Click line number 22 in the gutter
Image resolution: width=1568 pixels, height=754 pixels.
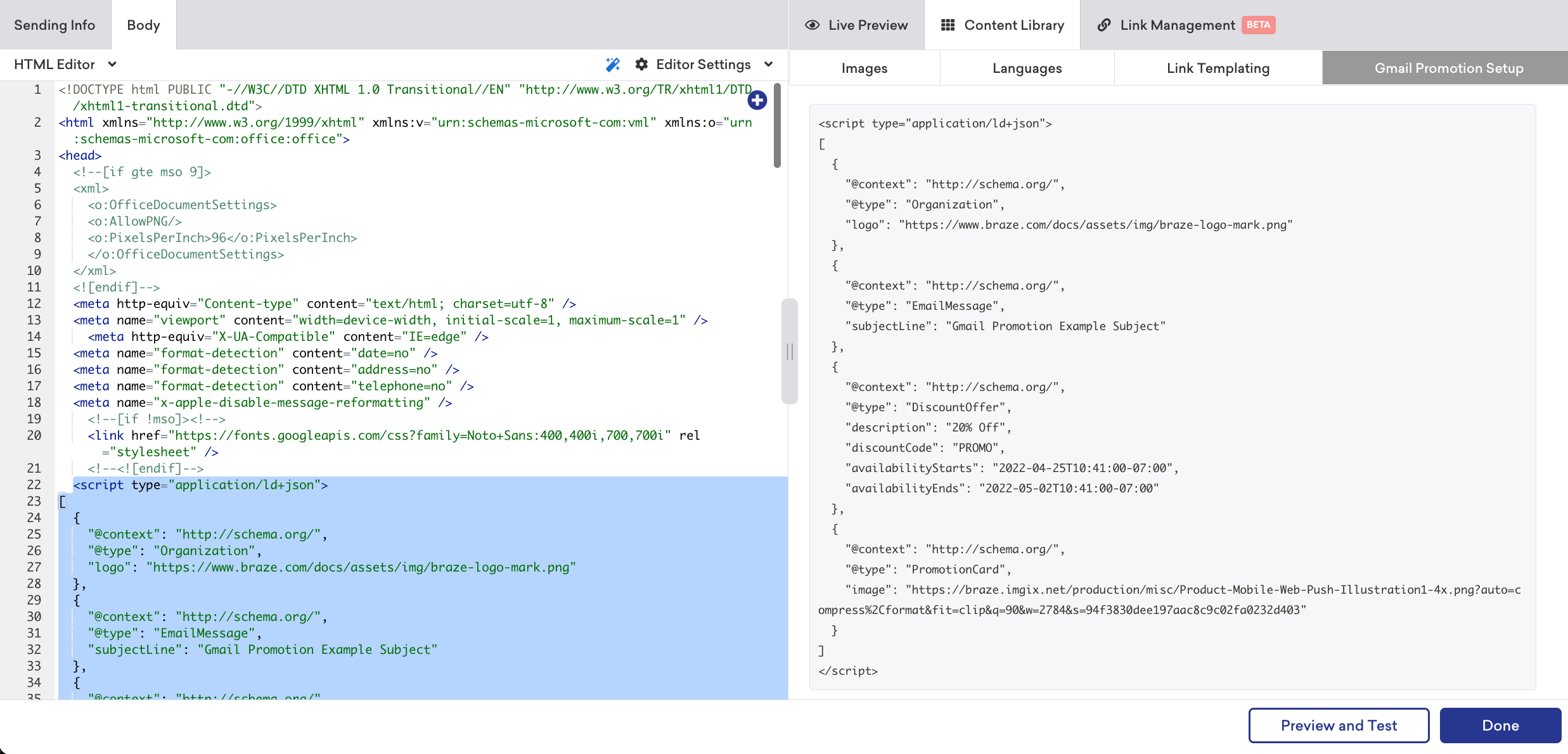click(x=34, y=485)
